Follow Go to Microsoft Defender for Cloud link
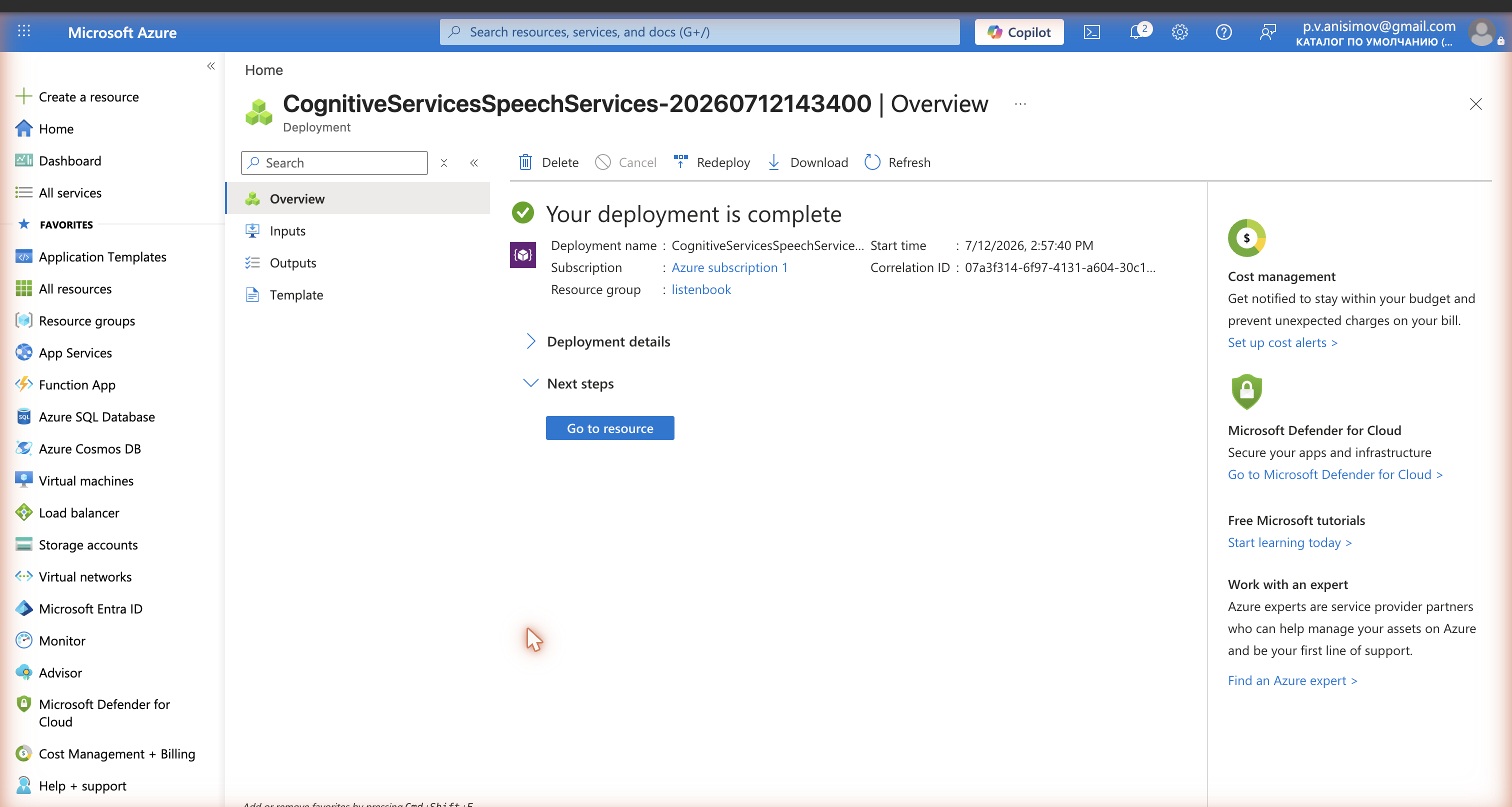Image resolution: width=1512 pixels, height=807 pixels. click(1334, 474)
